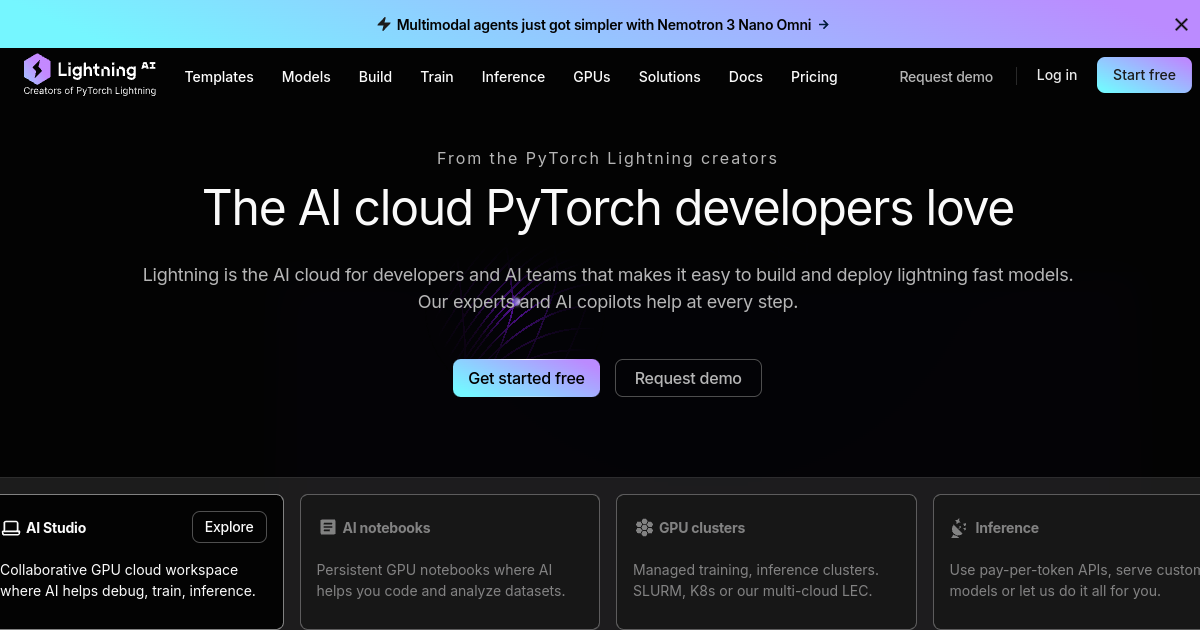This screenshot has width=1200, height=630.
Task: Select the Inference product card
Action: tap(1066, 561)
